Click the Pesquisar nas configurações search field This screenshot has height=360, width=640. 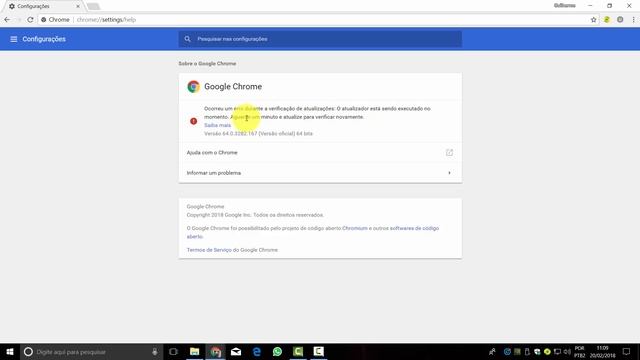pyautogui.click(x=320, y=39)
